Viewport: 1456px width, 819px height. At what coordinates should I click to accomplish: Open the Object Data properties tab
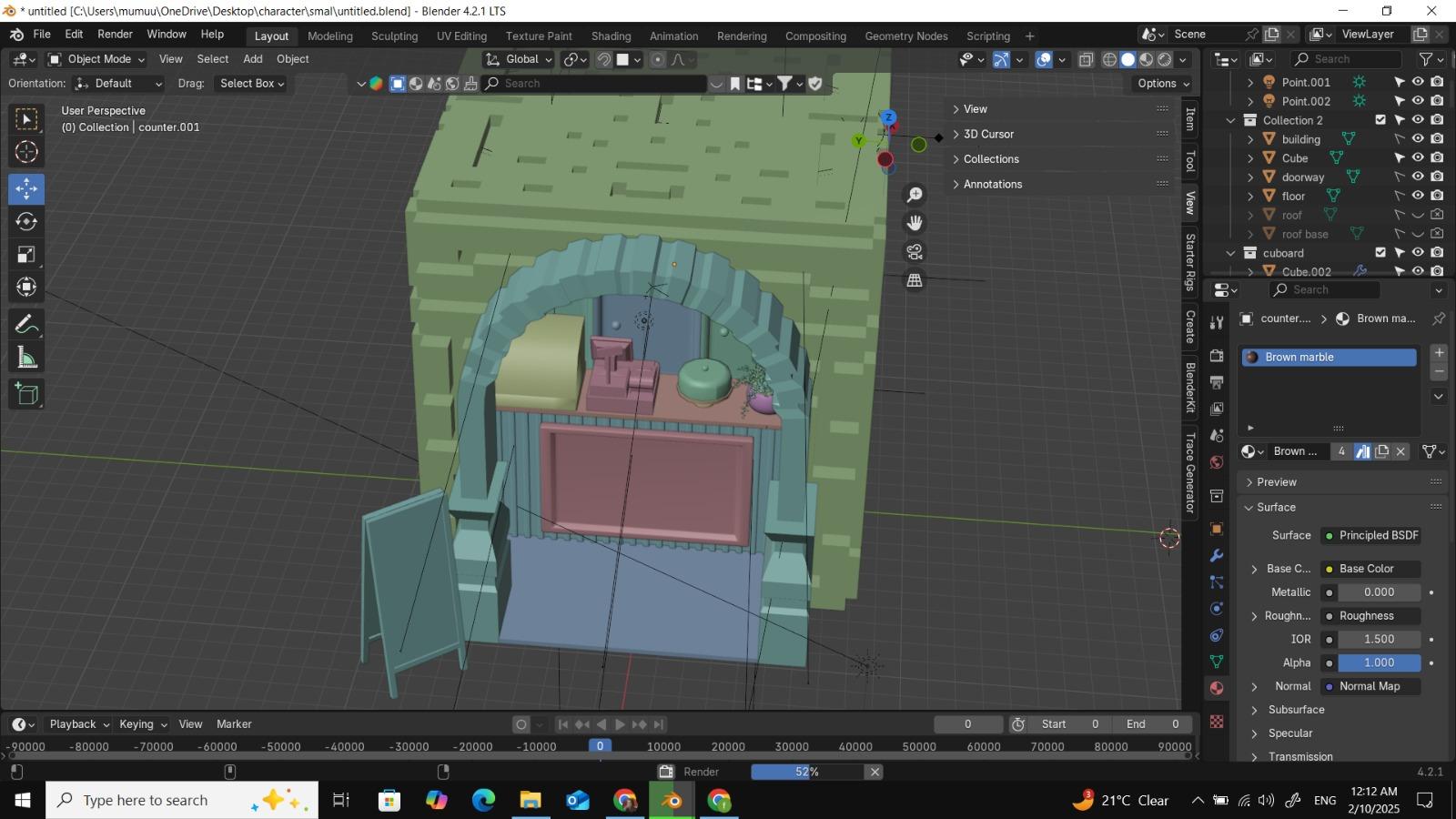1217,662
